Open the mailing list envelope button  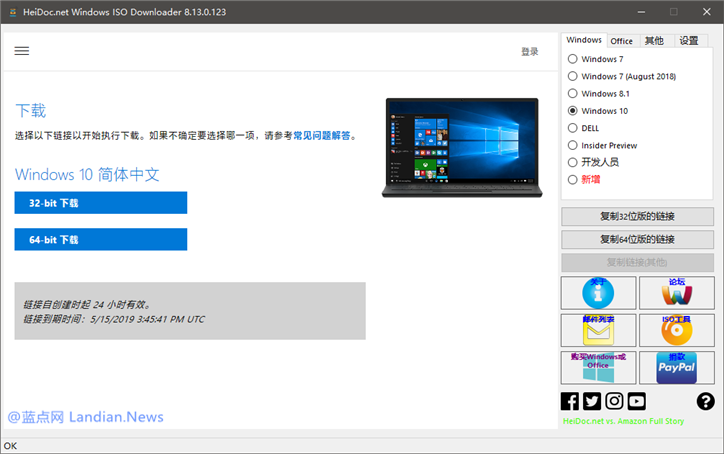pos(598,330)
